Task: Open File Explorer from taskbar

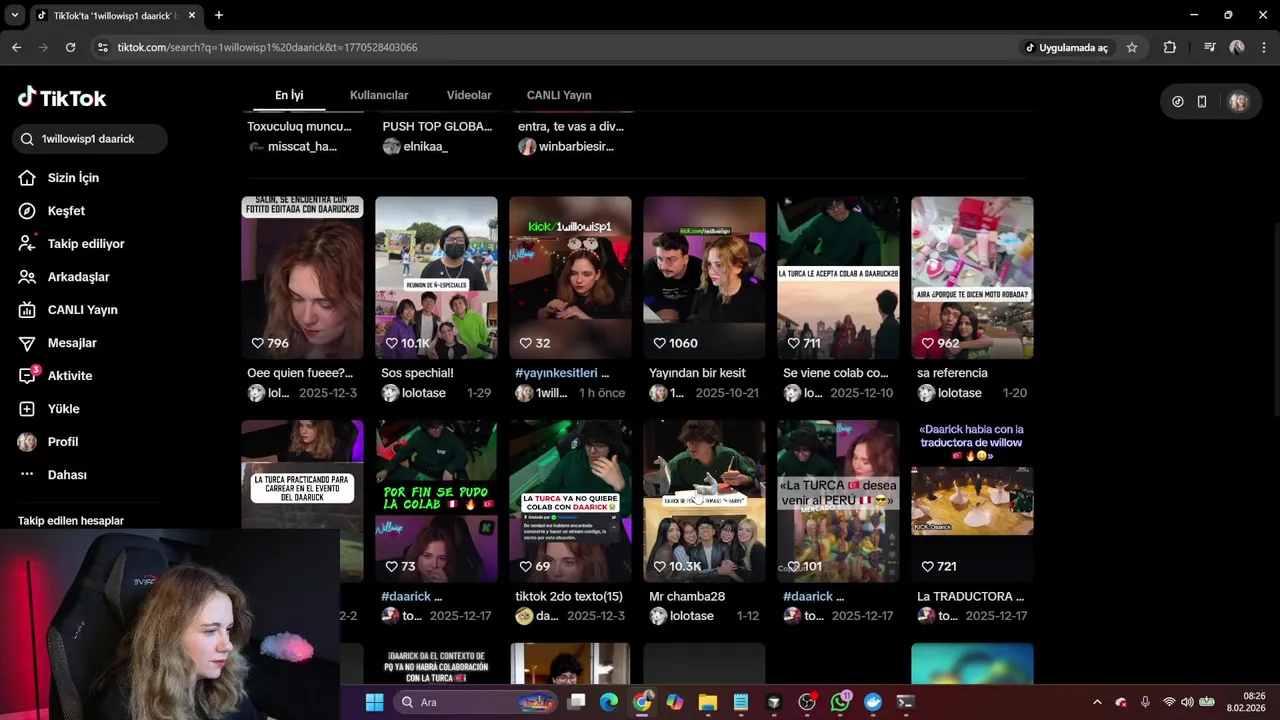Action: (707, 702)
